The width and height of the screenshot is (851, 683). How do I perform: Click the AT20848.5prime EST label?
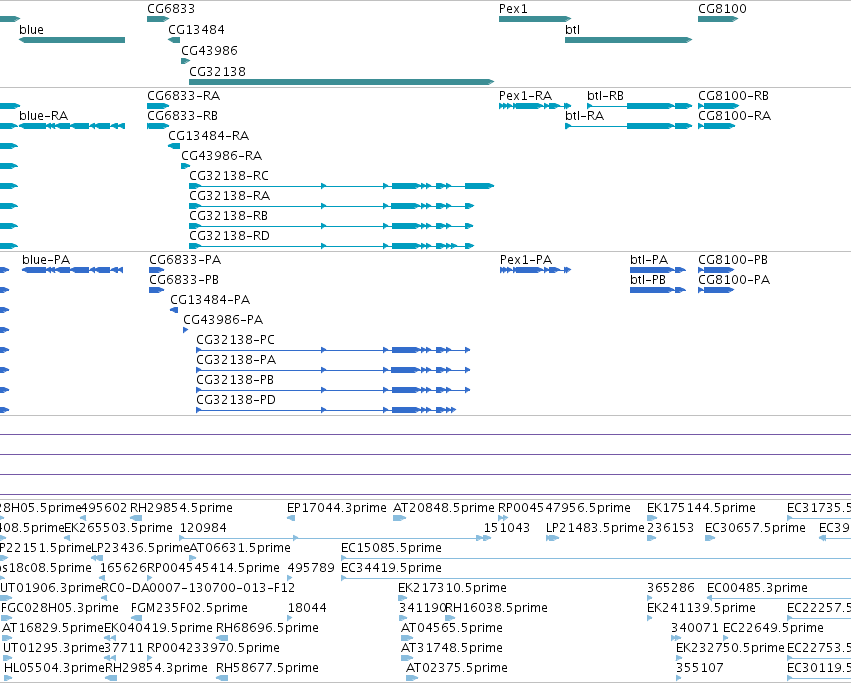(x=444, y=508)
